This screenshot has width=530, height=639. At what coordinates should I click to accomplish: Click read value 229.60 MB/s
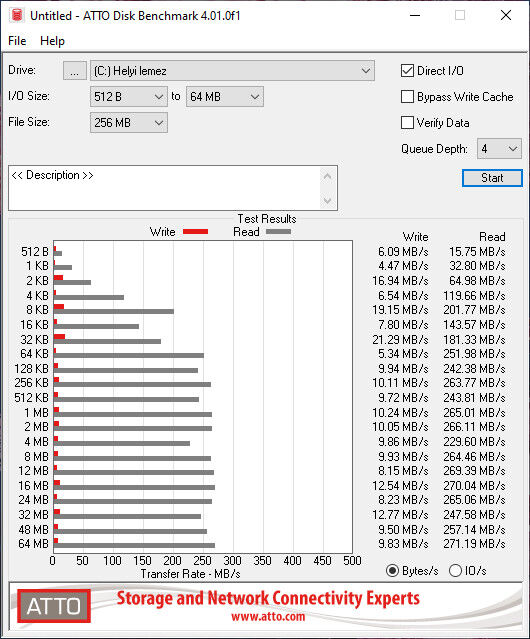(474, 442)
